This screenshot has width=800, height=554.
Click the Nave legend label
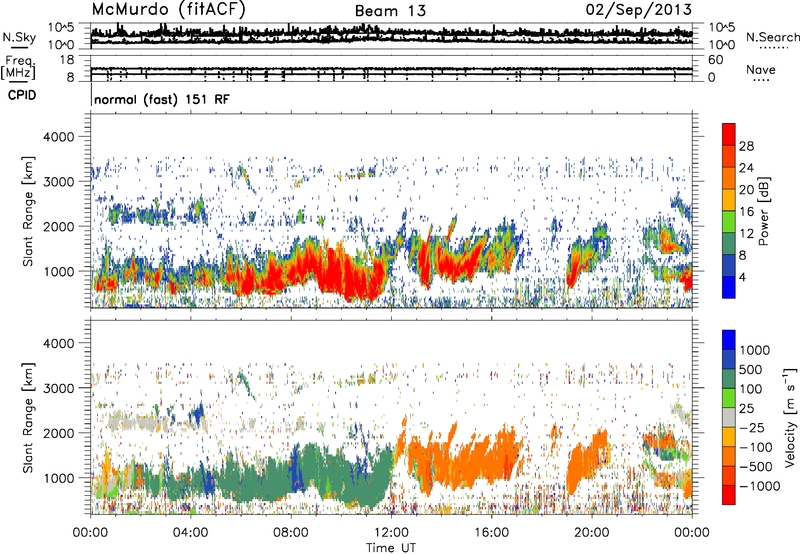761,69
